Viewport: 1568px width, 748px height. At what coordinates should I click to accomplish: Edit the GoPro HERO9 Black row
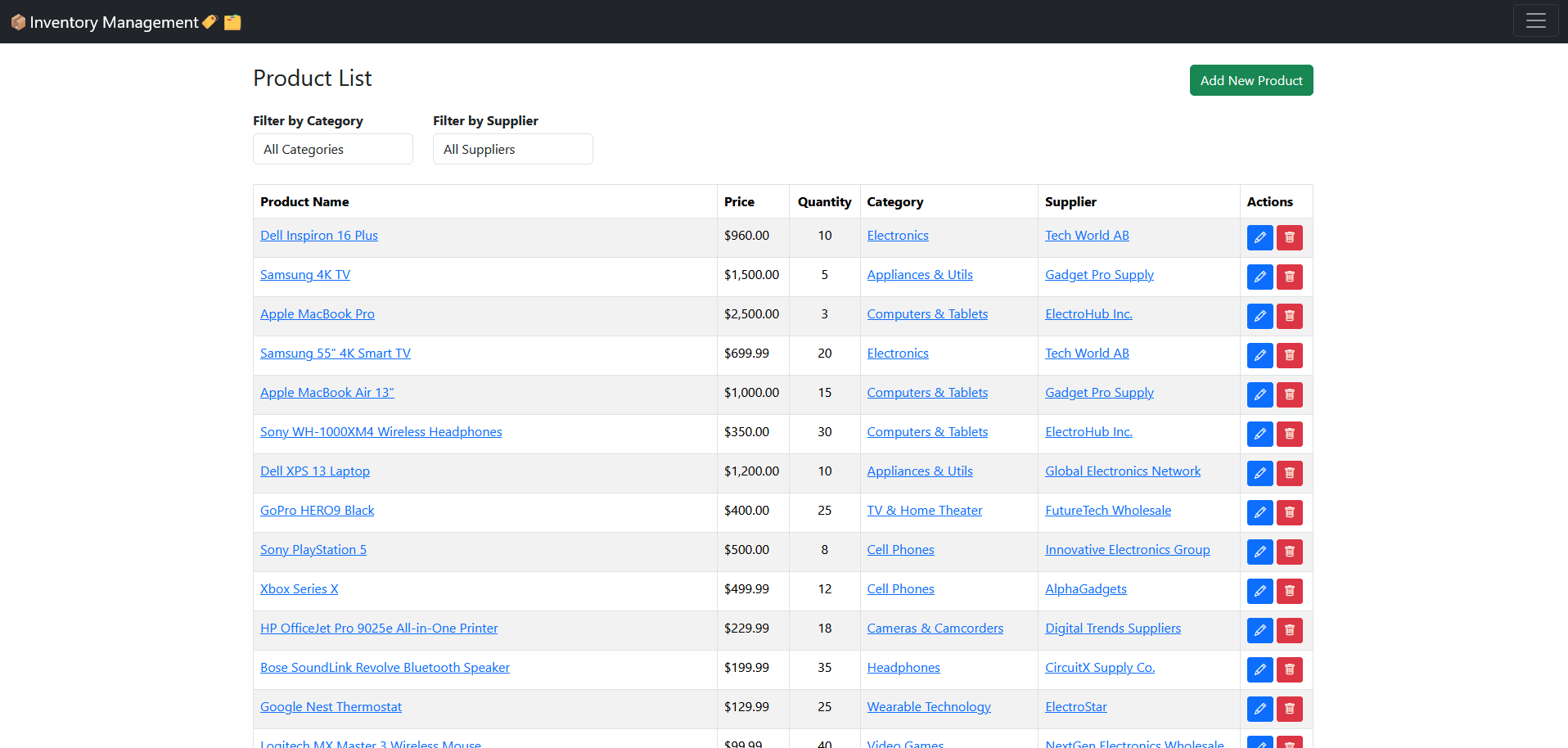(x=1259, y=512)
